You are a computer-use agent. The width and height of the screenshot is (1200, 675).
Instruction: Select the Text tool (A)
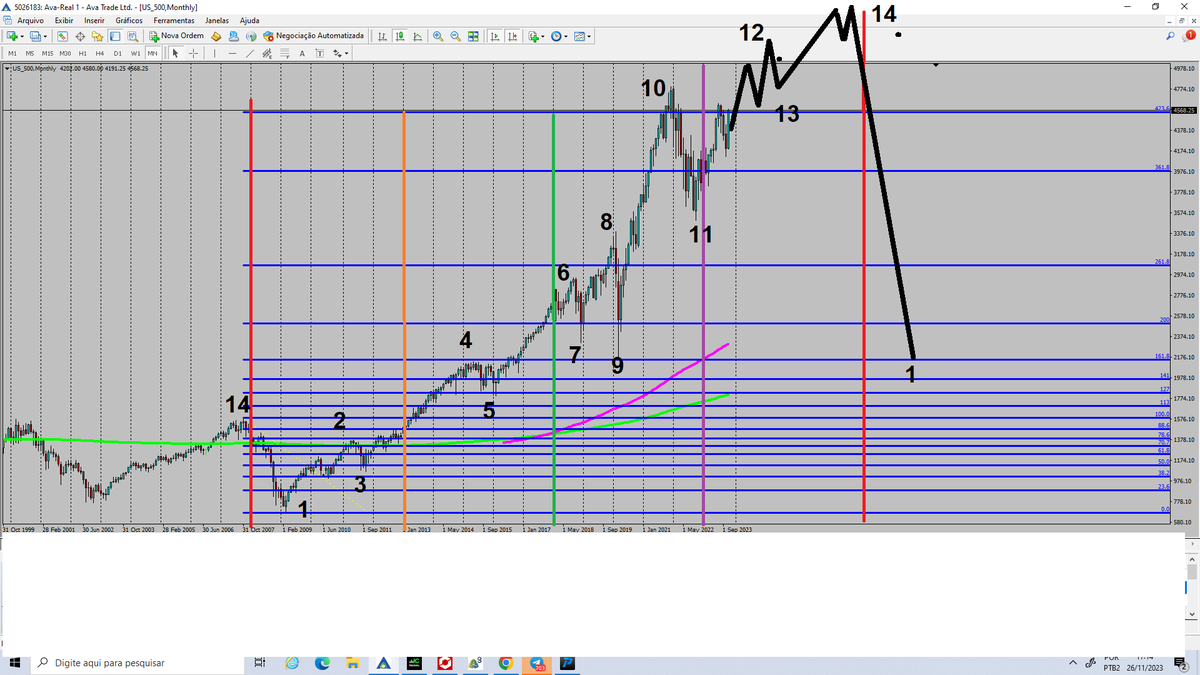point(302,52)
